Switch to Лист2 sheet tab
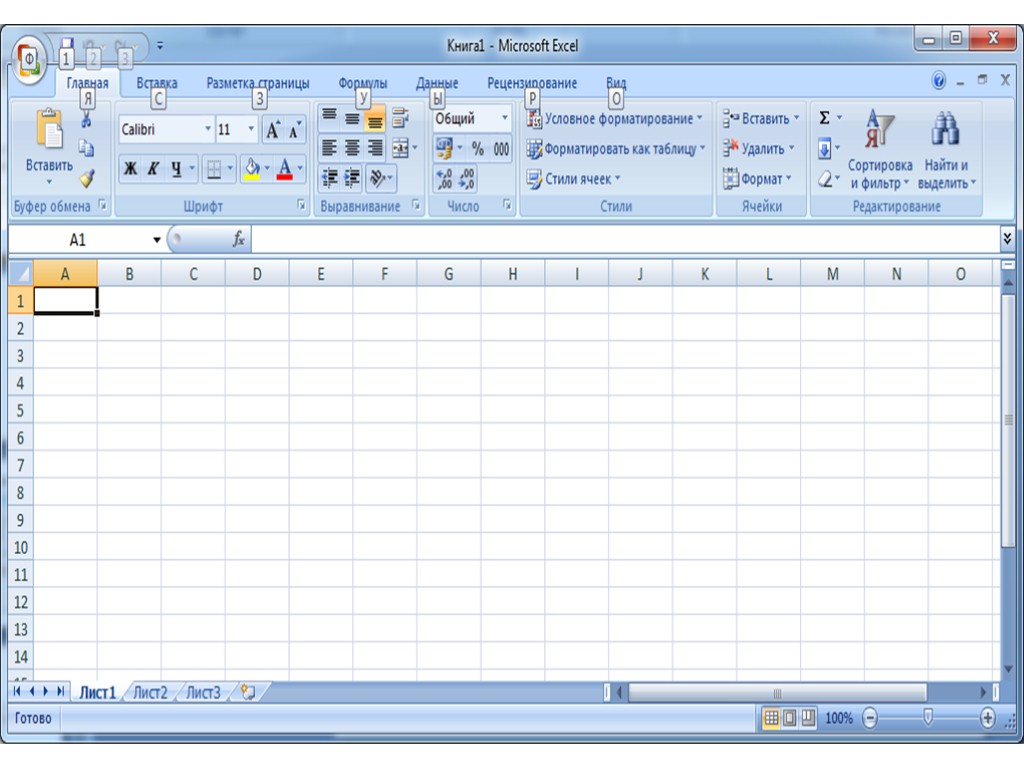Viewport: 1024px width, 768px height. 150,692
